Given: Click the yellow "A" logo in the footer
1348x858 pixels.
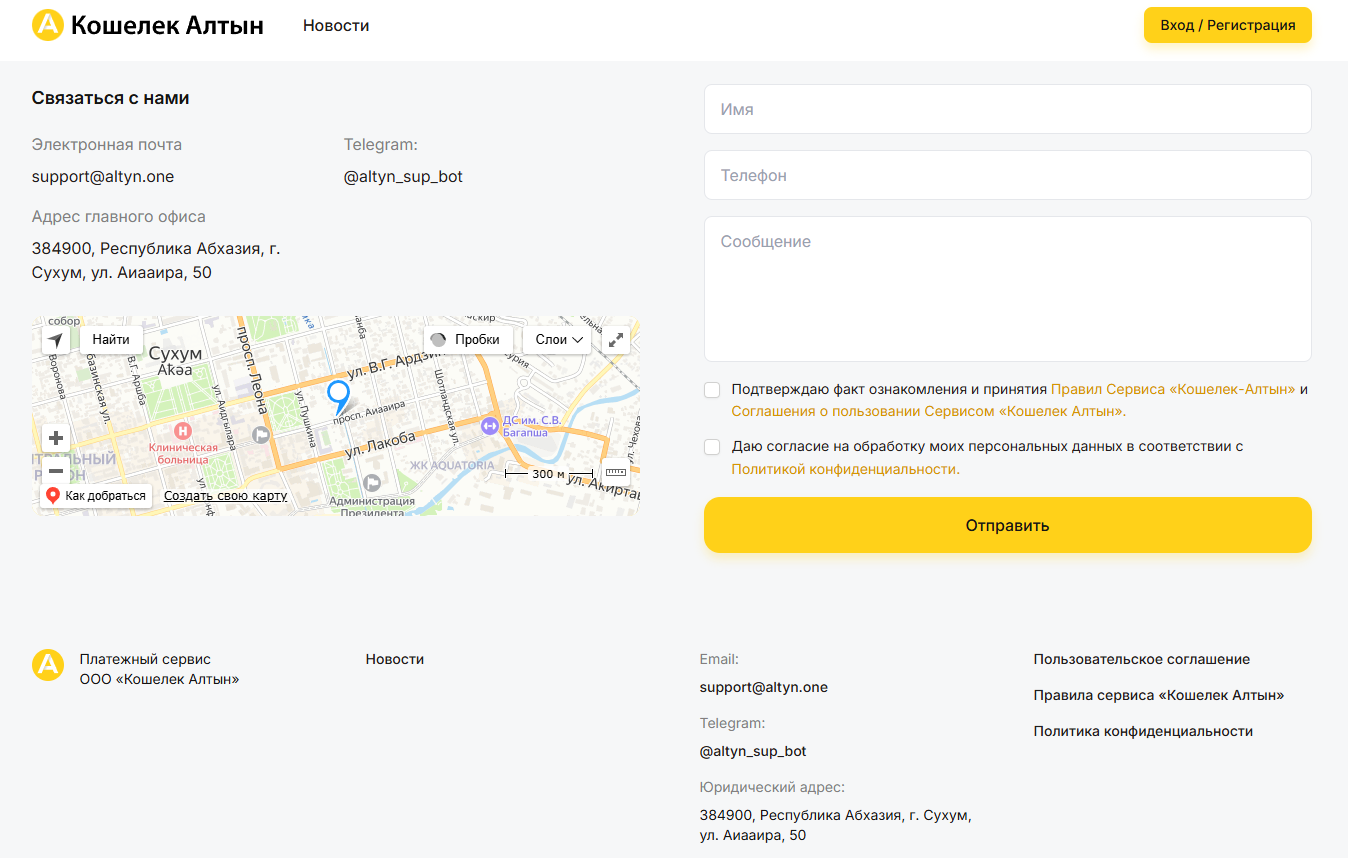Looking at the screenshot, I should [47, 664].
